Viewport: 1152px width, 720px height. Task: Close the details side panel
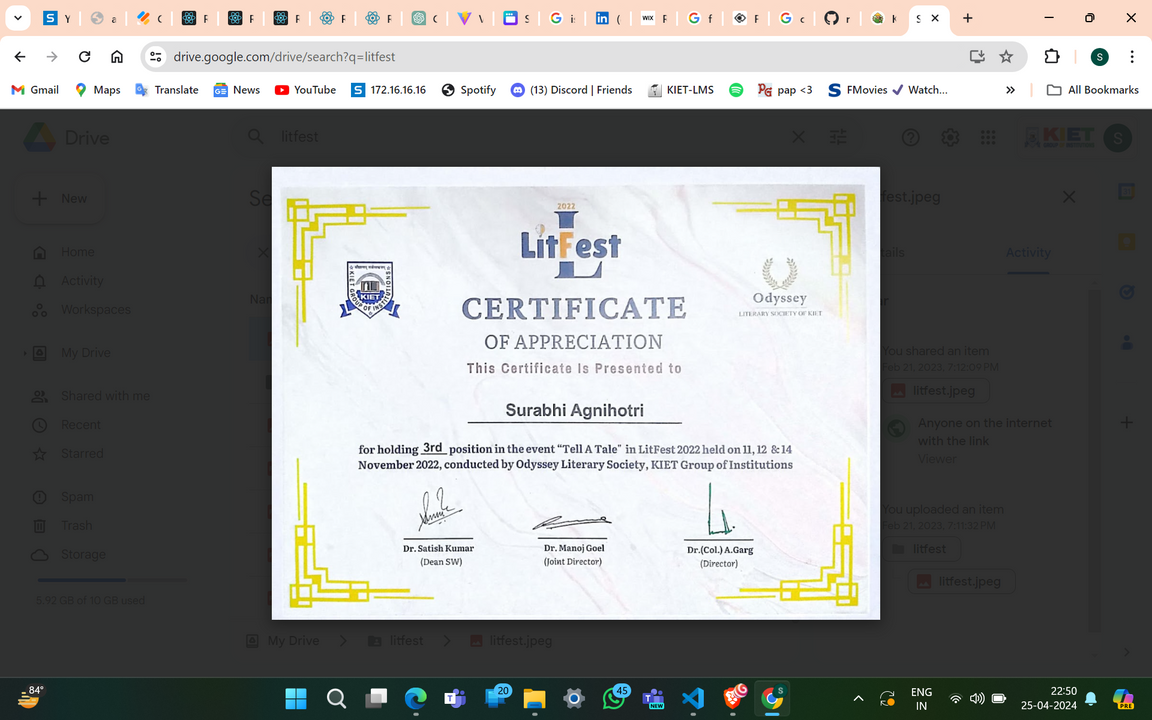pos(1069,197)
